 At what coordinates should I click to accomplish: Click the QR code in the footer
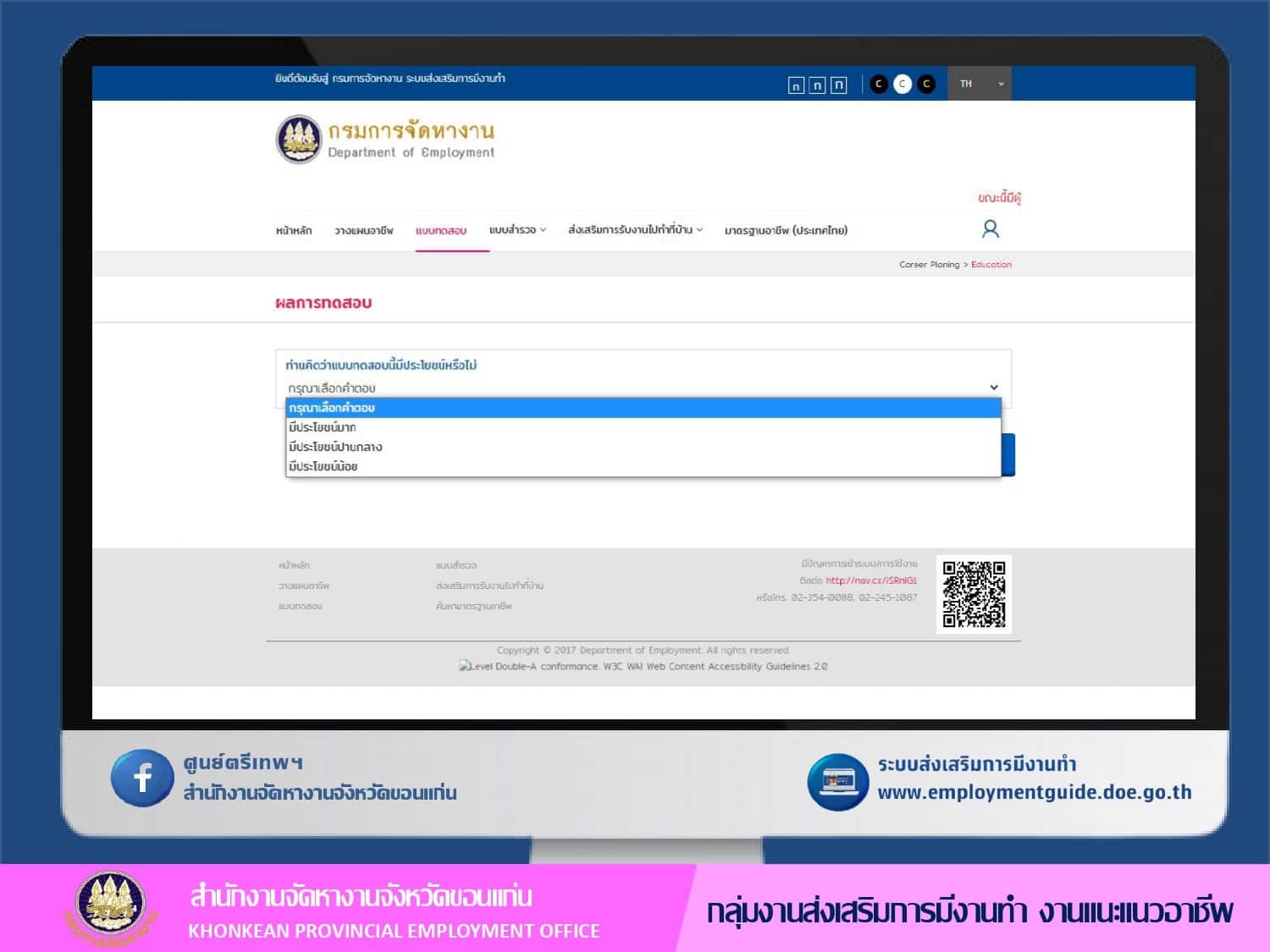pyautogui.click(x=974, y=594)
